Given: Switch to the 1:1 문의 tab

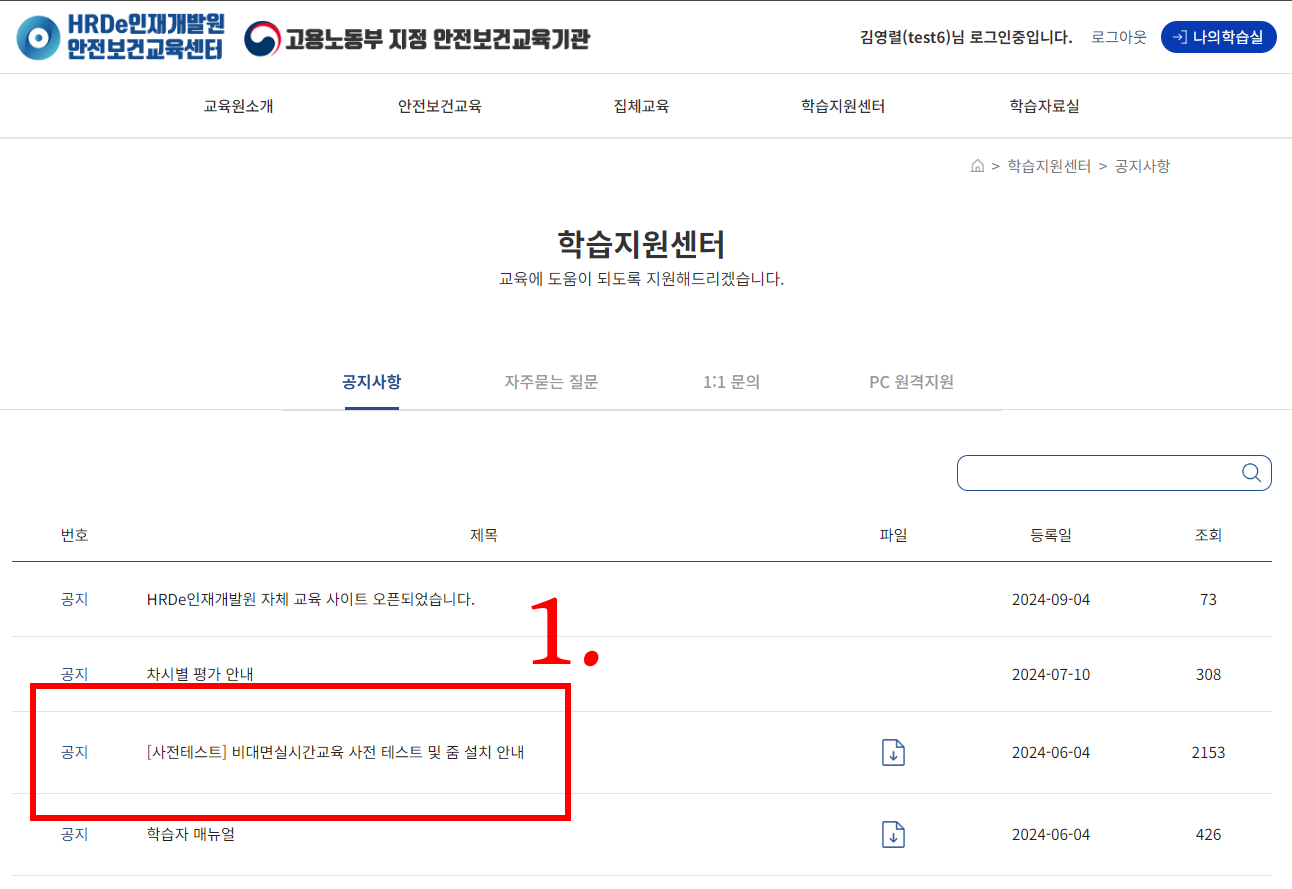Looking at the screenshot, I should (x=731, y=382).
